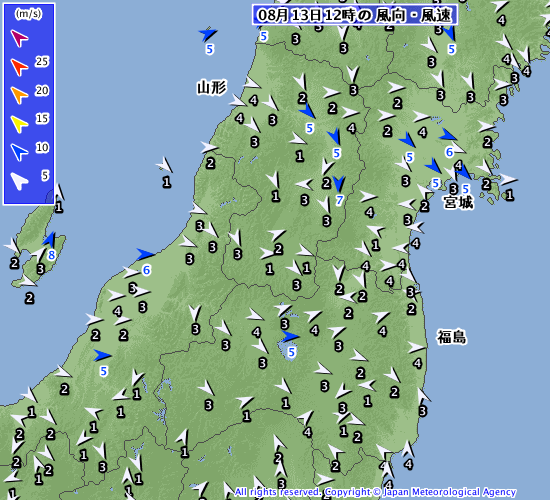
Task: Click the legend unit label (m/s)
Action: click(x=28, y=14)
